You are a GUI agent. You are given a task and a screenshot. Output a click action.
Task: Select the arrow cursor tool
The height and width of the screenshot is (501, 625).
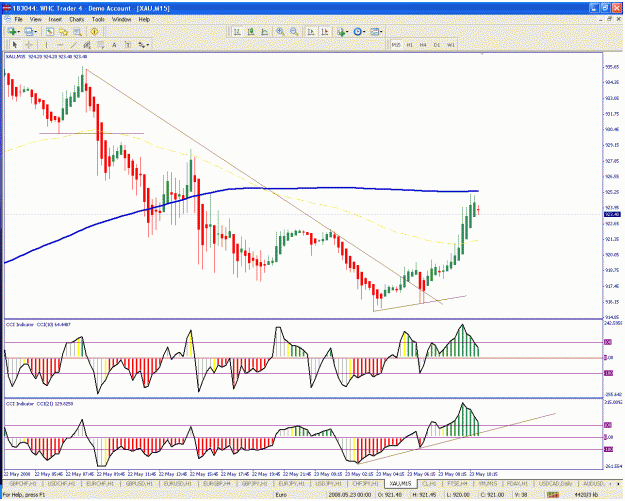[x=15, y=45]
